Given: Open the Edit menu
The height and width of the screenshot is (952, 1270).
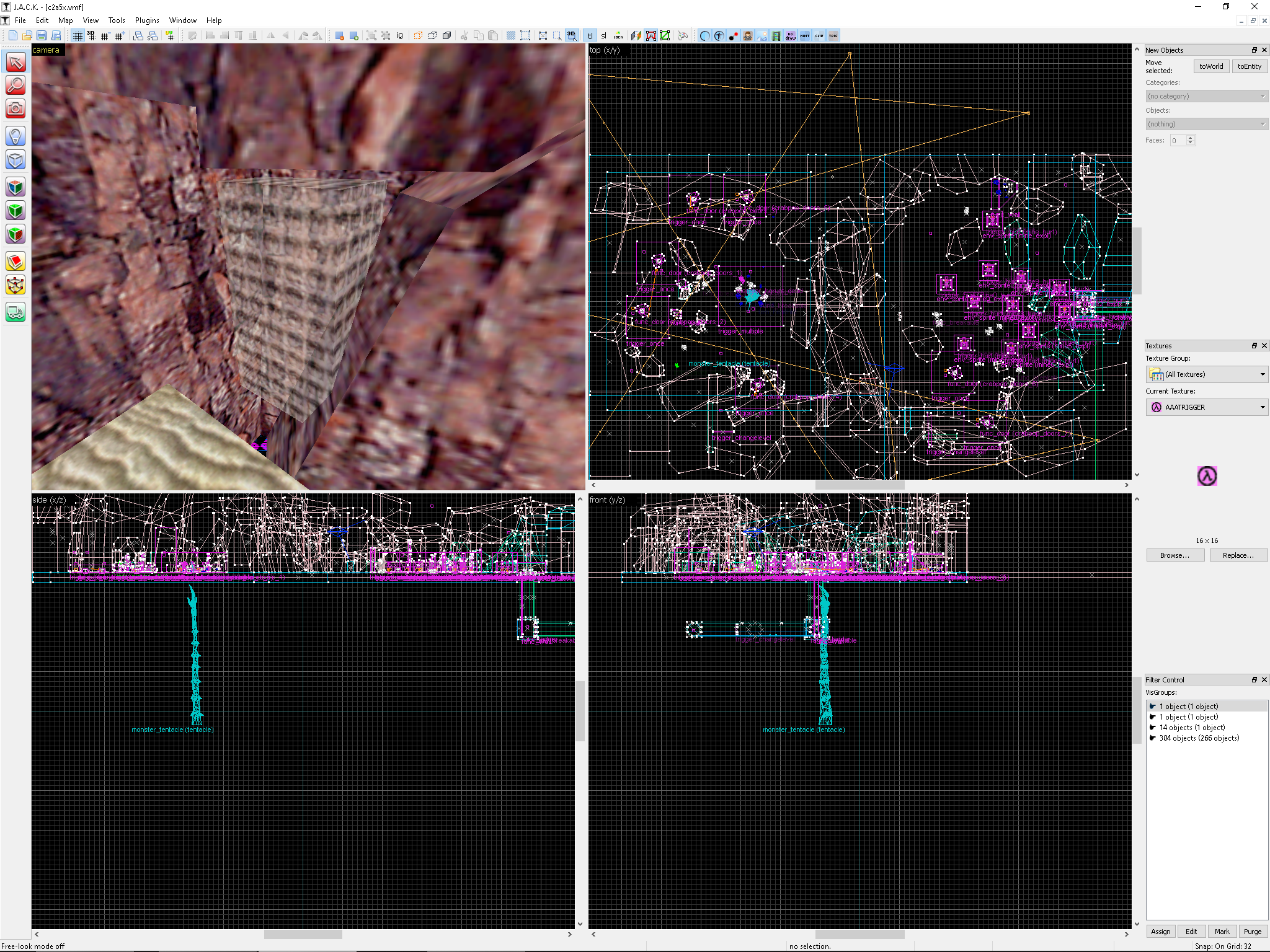Looking at the screenshot, I should point(42,20).
